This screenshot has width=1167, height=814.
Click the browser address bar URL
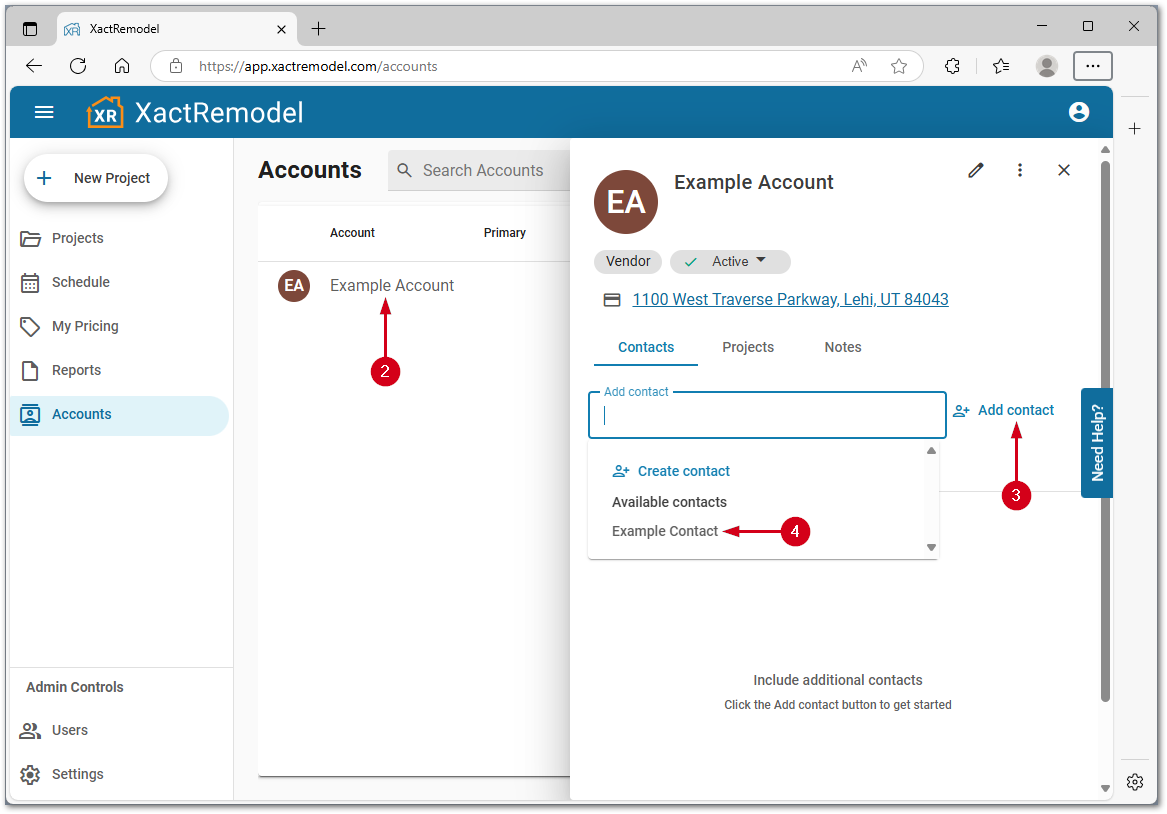coord(318,66)
